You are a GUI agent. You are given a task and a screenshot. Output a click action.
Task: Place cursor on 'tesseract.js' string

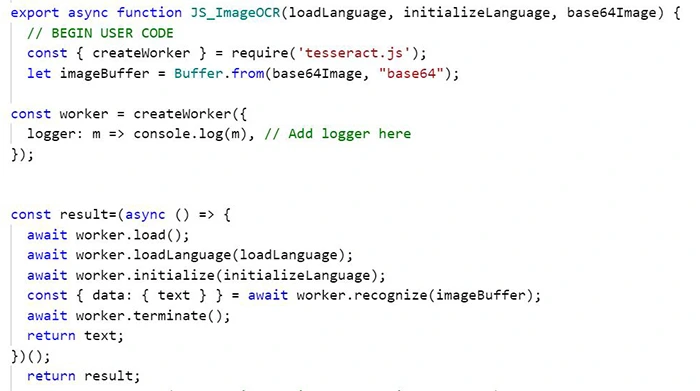pos(354,53)
